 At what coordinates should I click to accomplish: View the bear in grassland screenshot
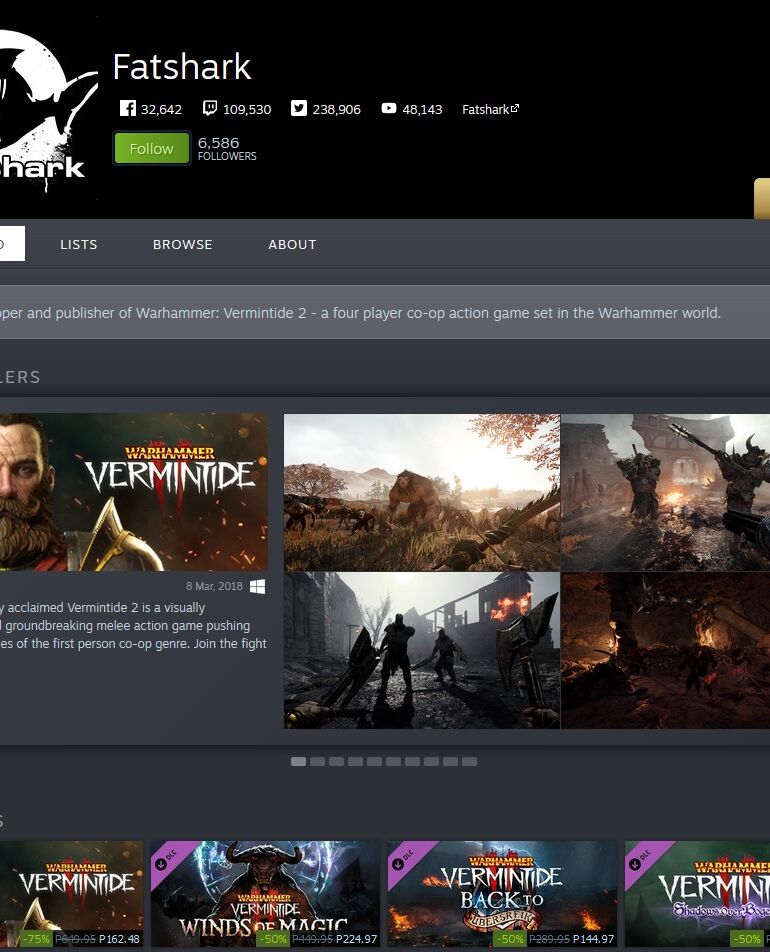[x=422, y=492]
